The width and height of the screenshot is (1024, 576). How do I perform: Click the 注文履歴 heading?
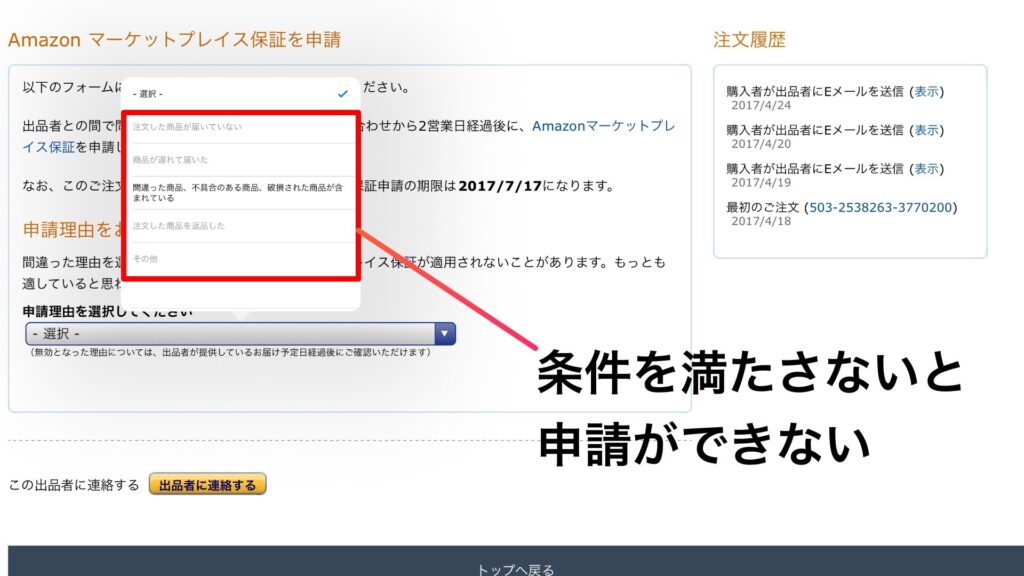pos(749,40)
